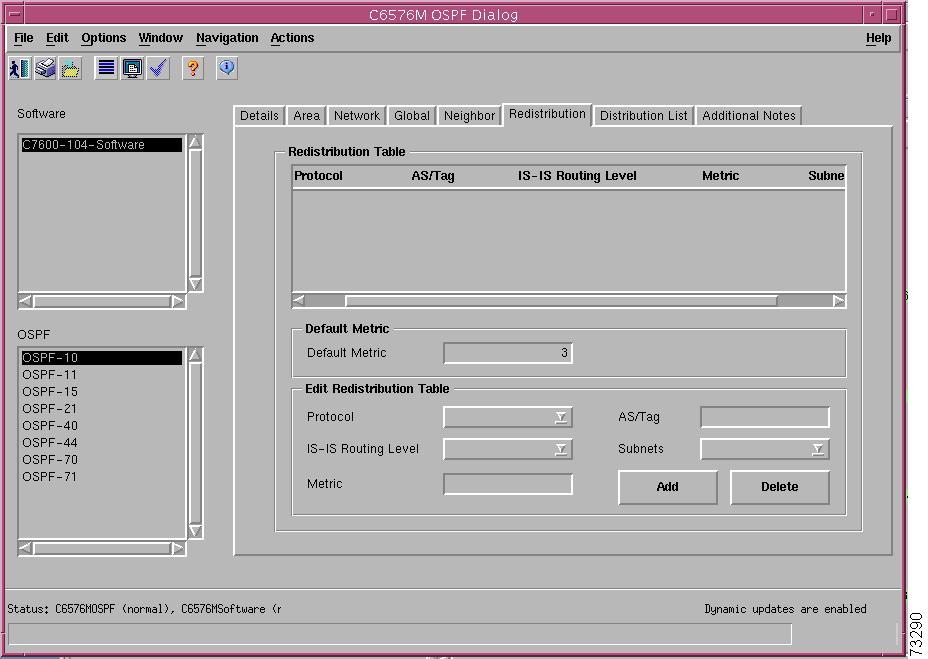Click the blue info bubble icon

coord(227,68)
